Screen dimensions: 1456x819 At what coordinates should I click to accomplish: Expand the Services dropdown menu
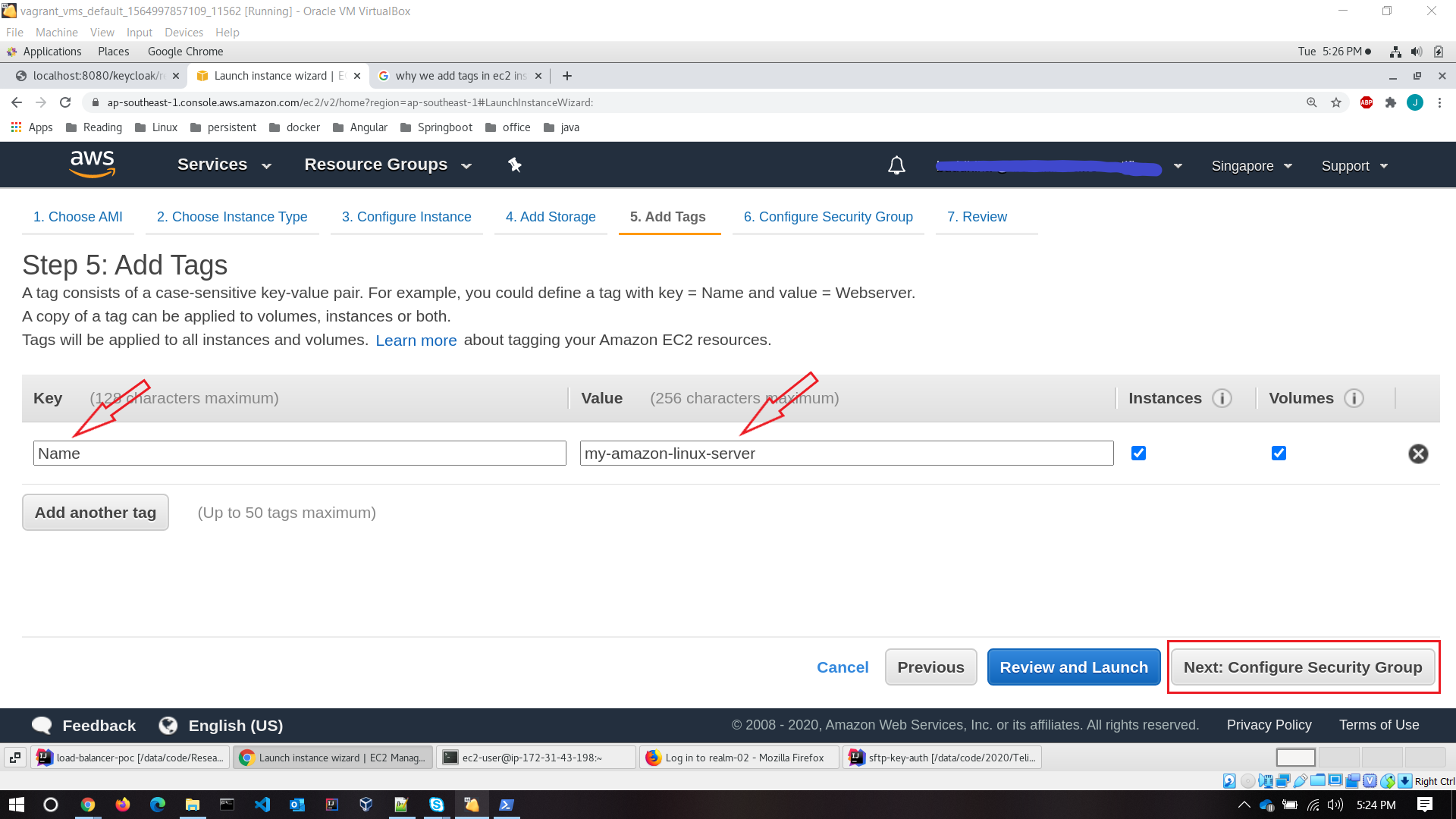click(x=224, y=165)
